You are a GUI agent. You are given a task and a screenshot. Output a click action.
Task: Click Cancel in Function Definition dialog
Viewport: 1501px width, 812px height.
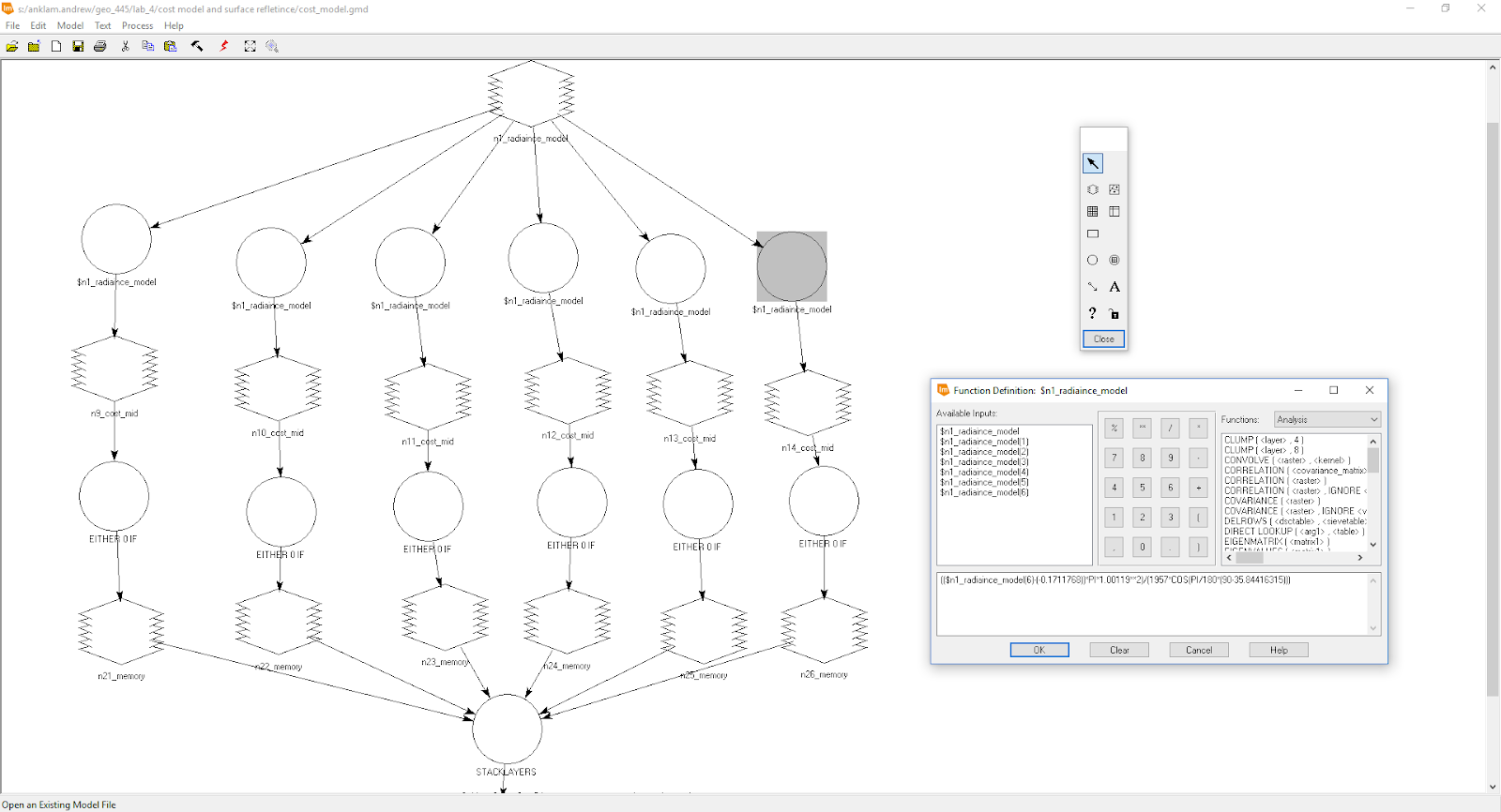pos(1199,650)
